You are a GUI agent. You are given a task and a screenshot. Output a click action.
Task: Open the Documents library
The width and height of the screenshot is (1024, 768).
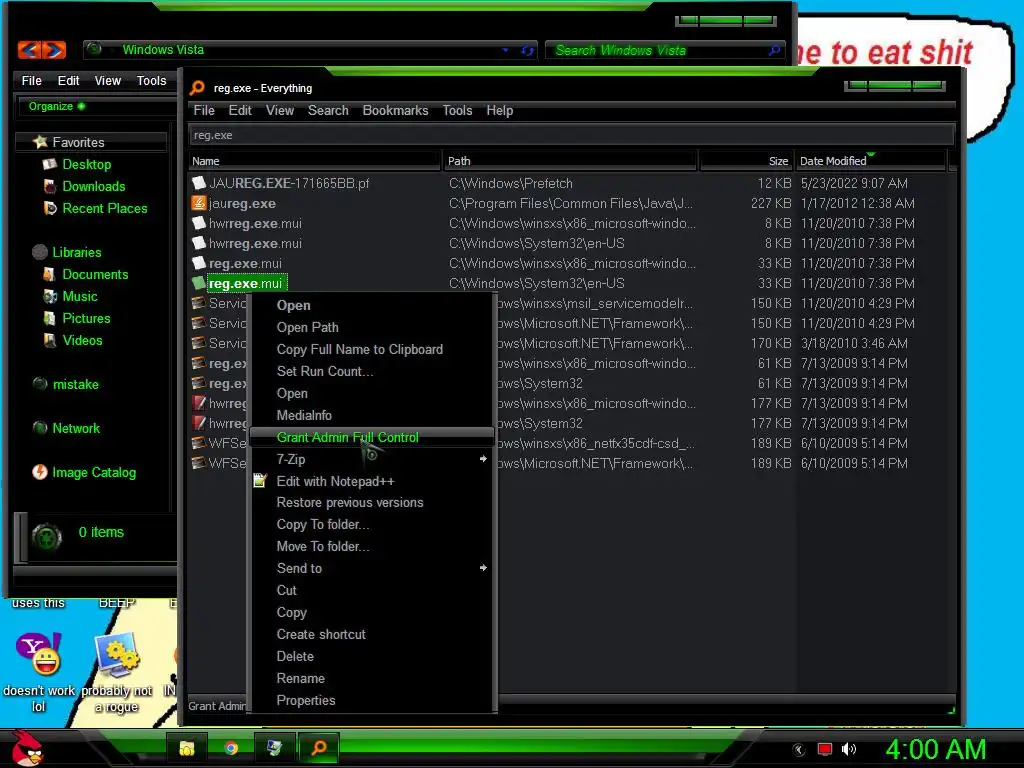click(95, 275)
